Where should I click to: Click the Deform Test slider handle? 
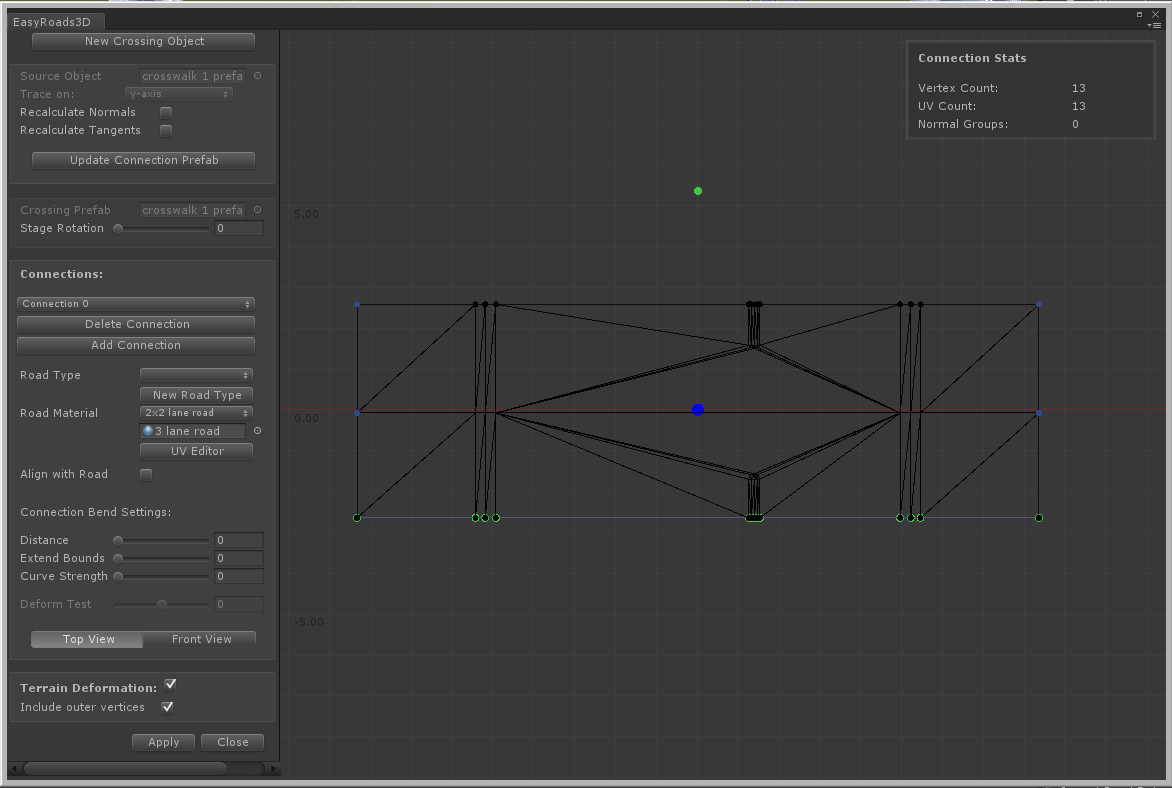point(161,604)
